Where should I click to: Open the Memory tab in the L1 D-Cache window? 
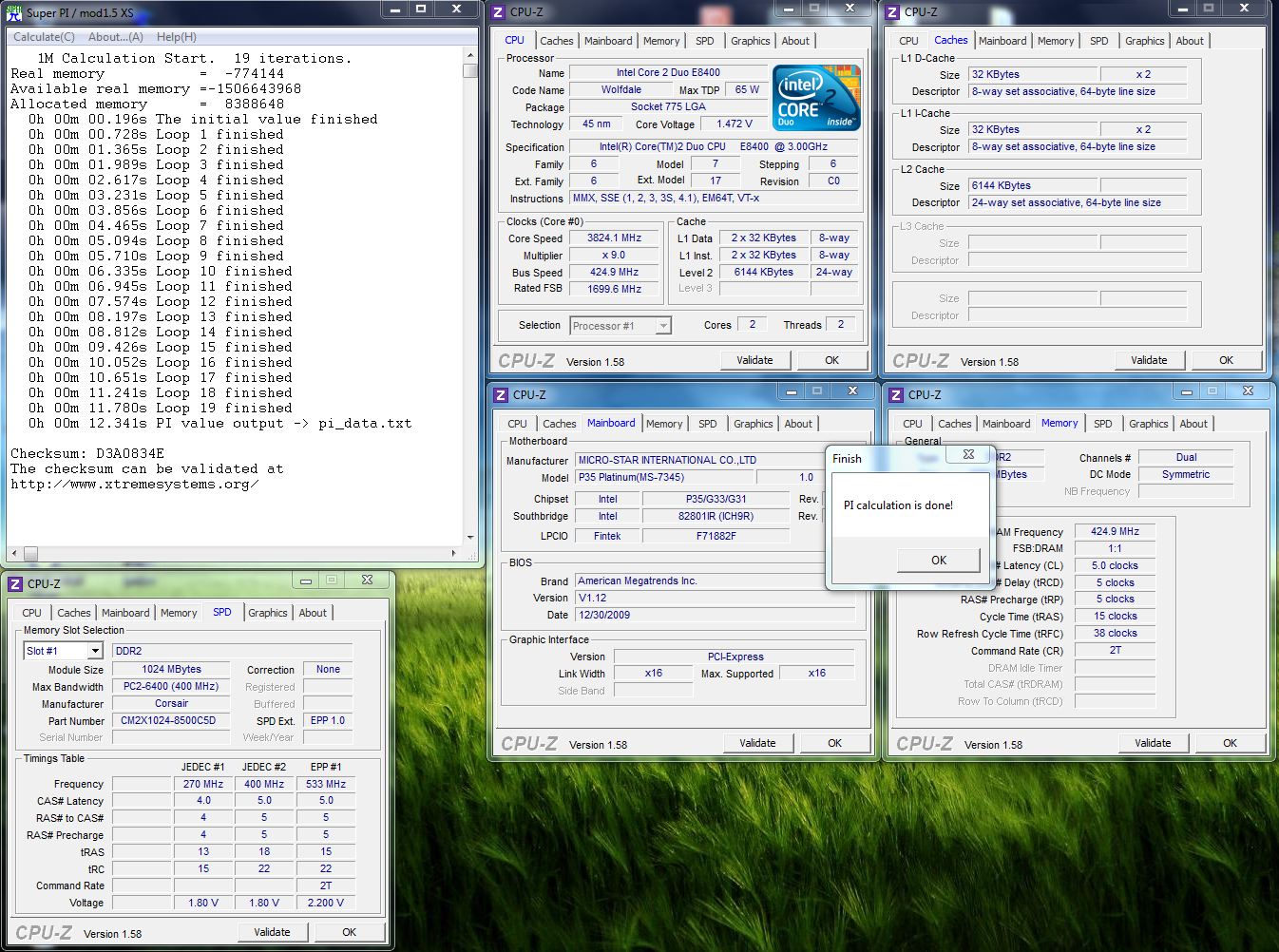pyautogui.click(x=1056, y=41)
